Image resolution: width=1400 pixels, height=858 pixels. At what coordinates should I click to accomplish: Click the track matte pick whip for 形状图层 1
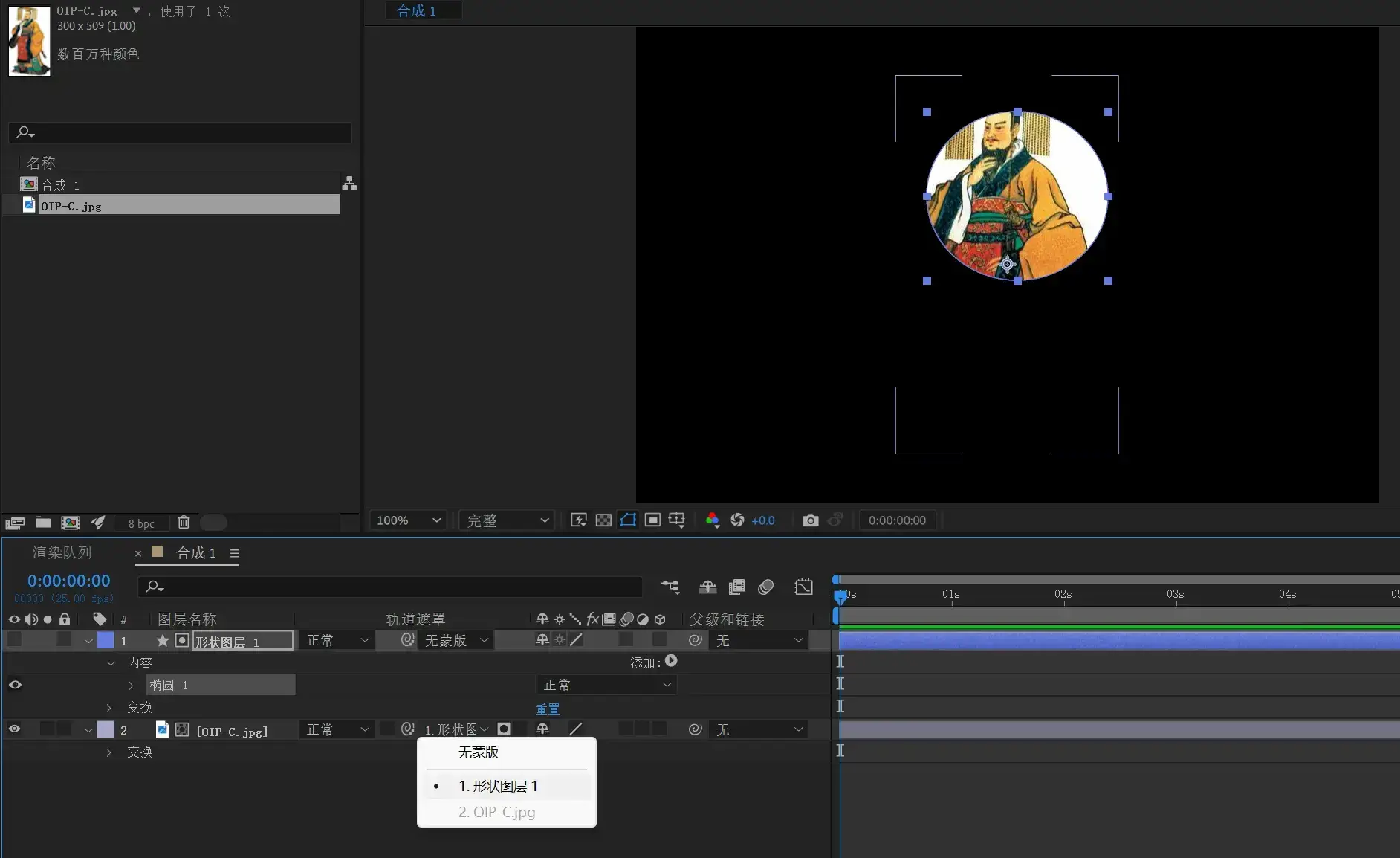pos(407,639)
